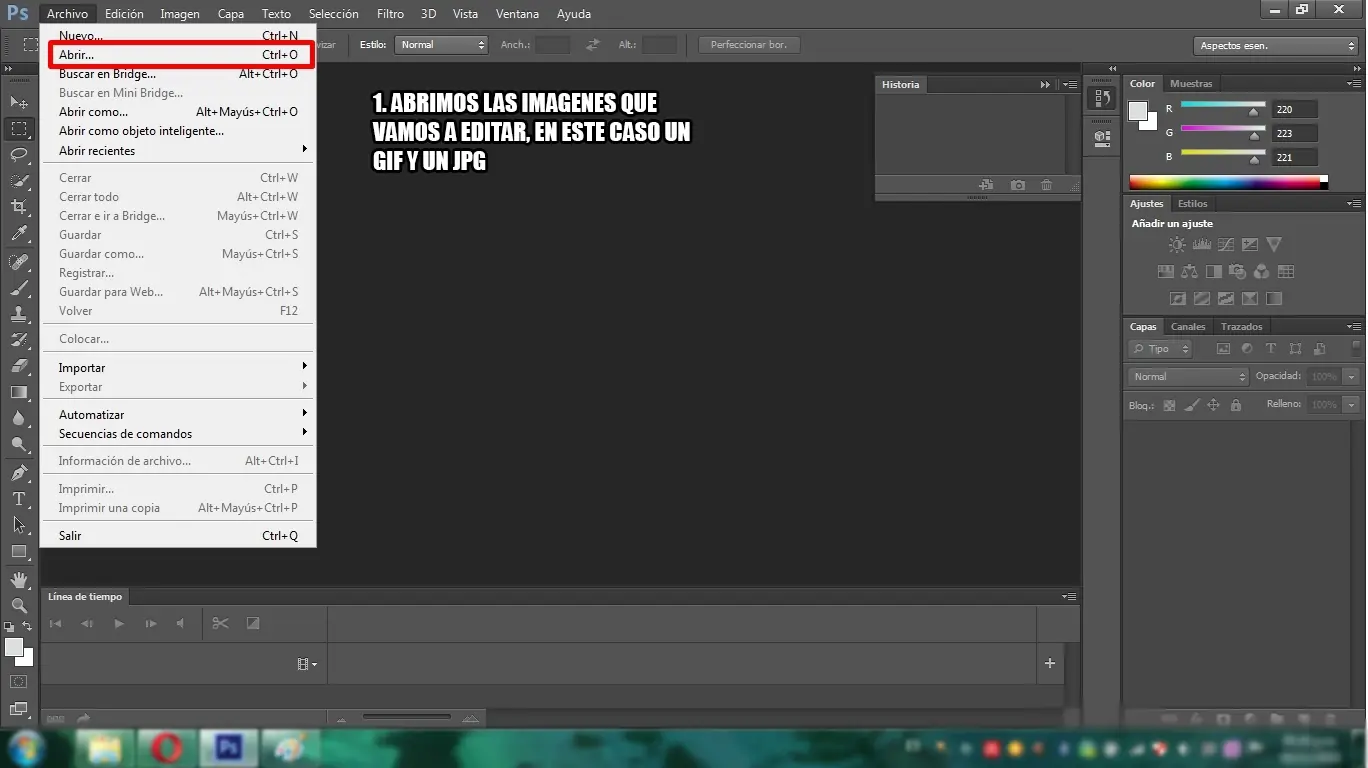Screen dimensions: 1368x768
Task: Switch to the Estilos tab
Action: point(1193,204)
